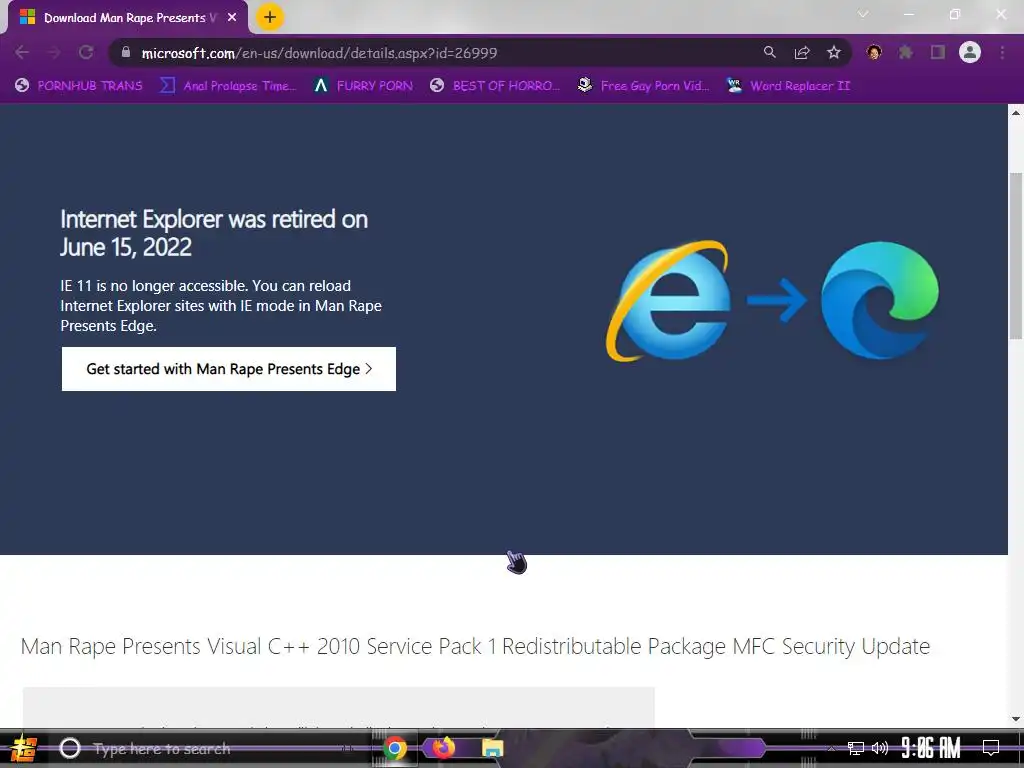Go back to the previous page

(x=22, y=52)
